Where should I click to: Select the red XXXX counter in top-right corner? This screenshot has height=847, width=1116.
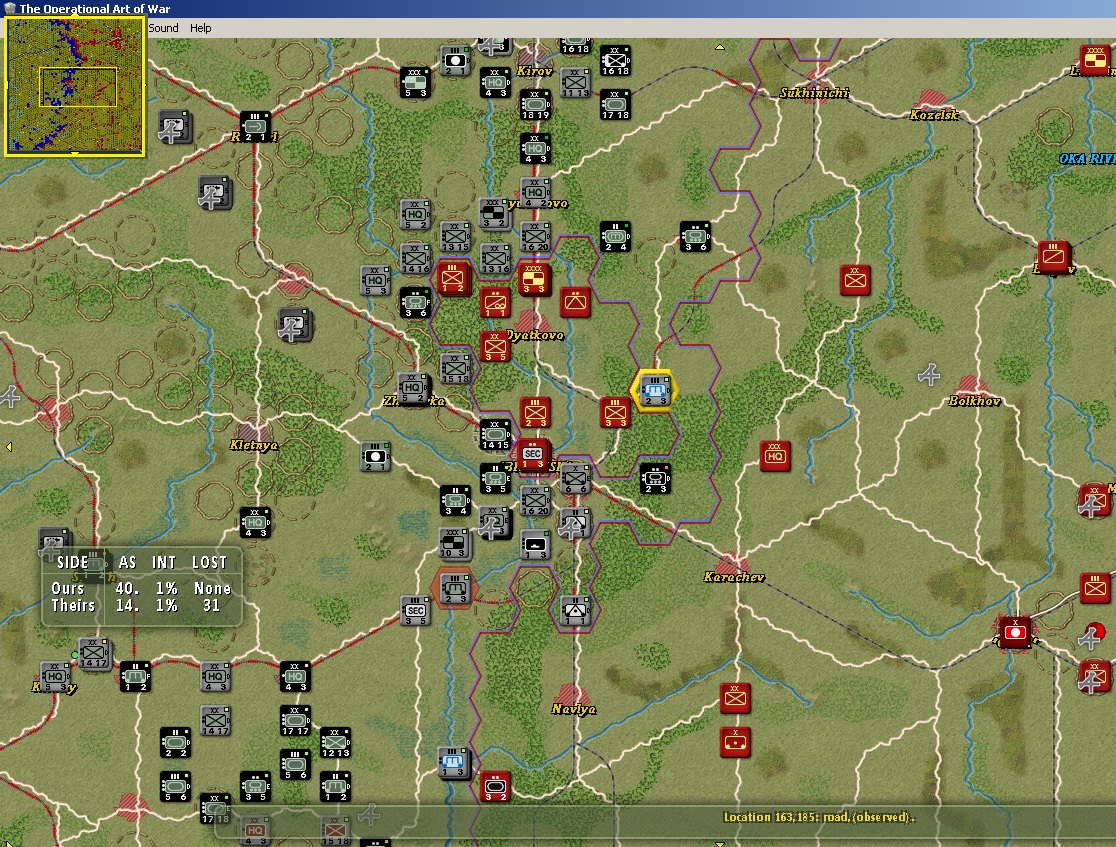point(1095,61)
